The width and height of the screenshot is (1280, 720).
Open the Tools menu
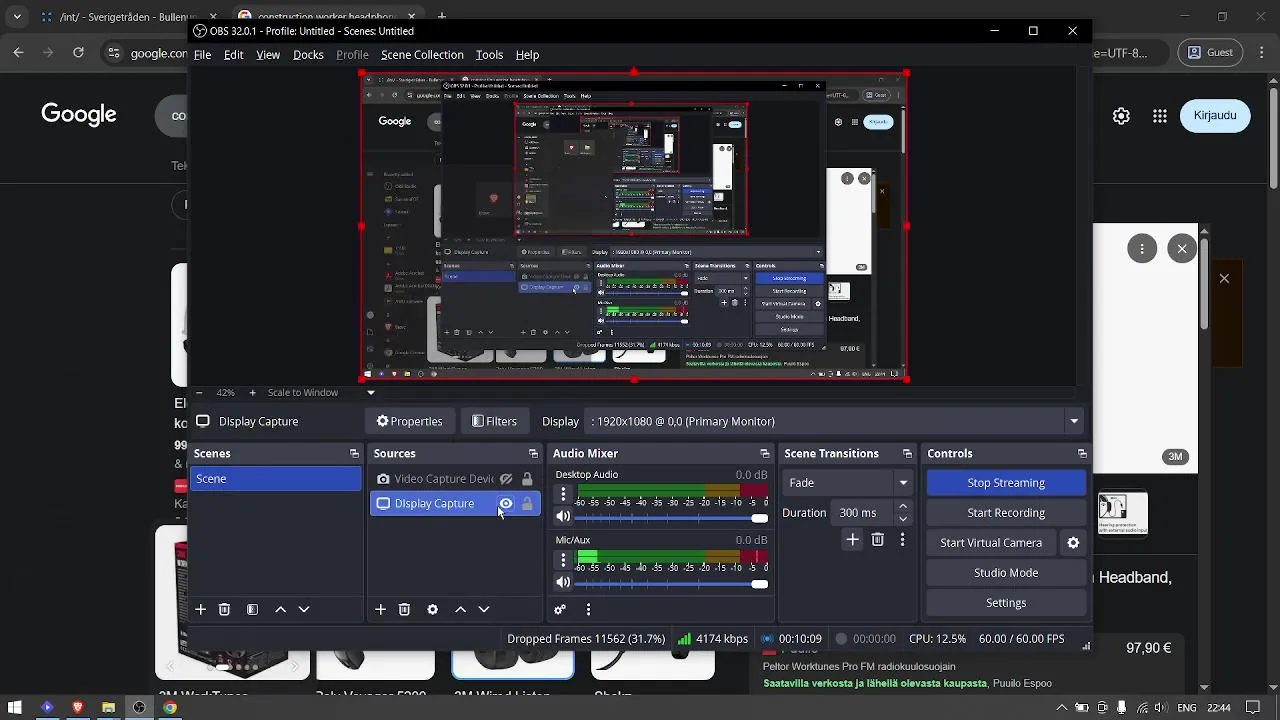(489, 55)
